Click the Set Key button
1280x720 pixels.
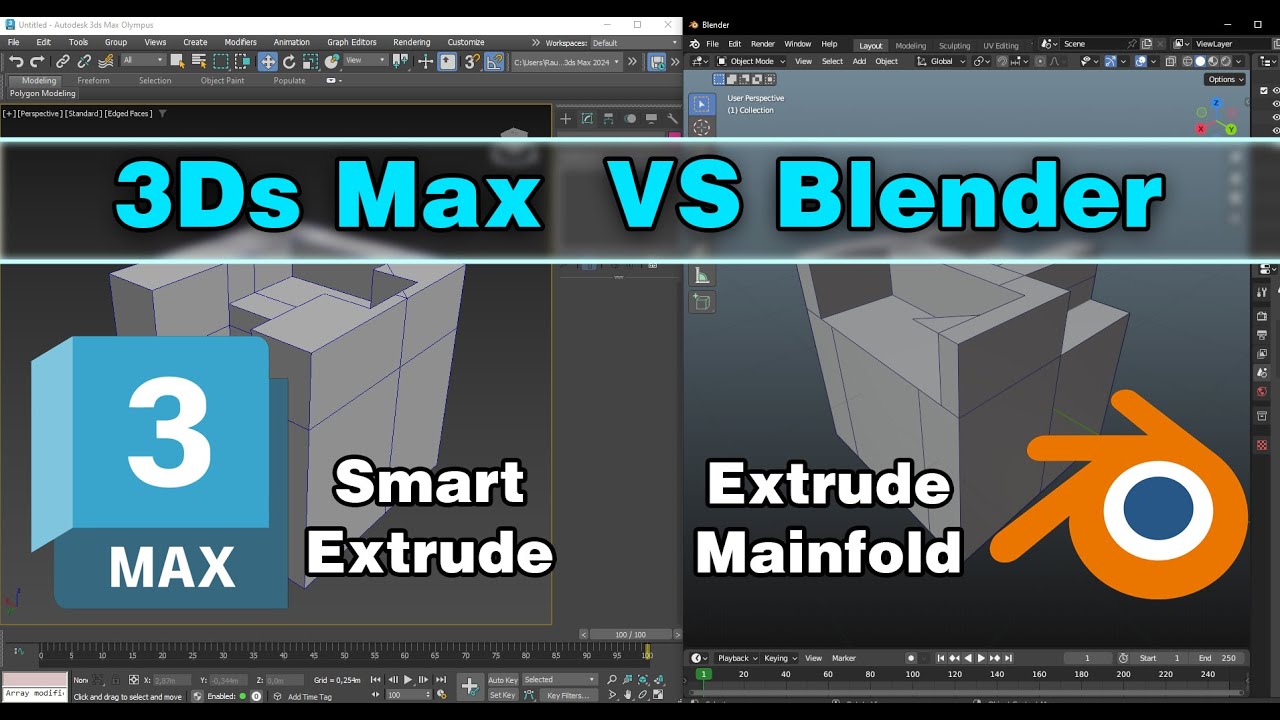(502, 695)
